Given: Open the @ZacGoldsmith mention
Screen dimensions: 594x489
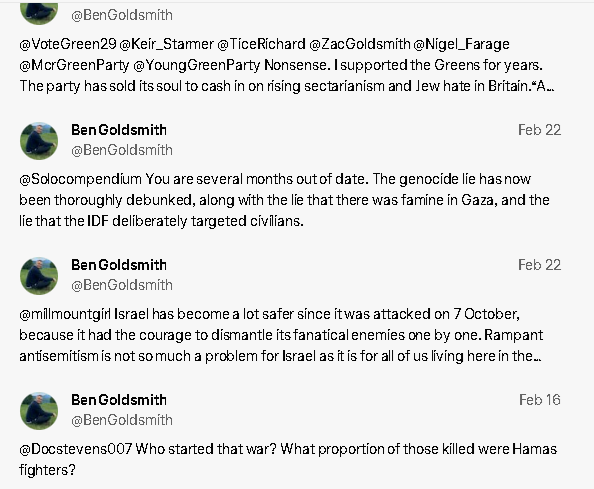Looking at the screenshot, I should coord(360,44).
